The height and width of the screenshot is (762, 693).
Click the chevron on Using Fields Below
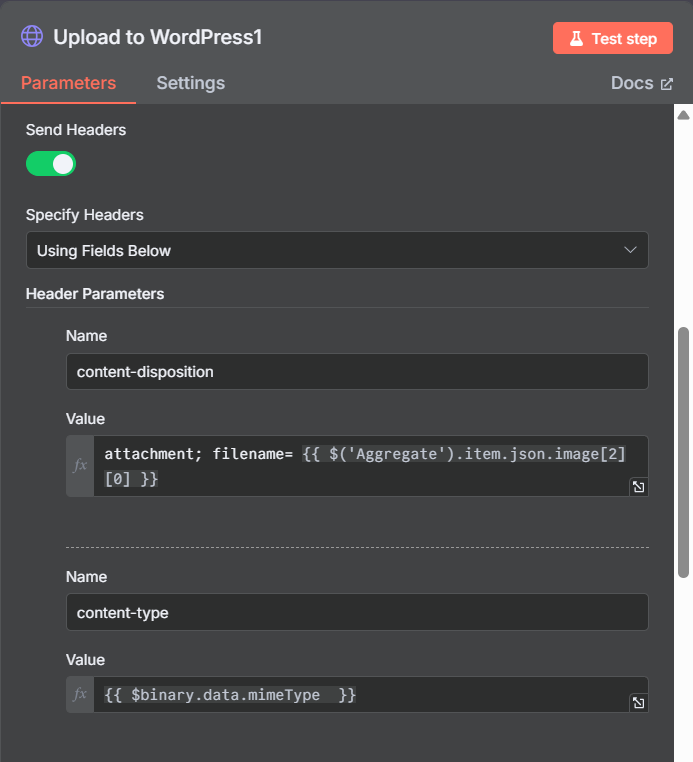pos(630,250)
